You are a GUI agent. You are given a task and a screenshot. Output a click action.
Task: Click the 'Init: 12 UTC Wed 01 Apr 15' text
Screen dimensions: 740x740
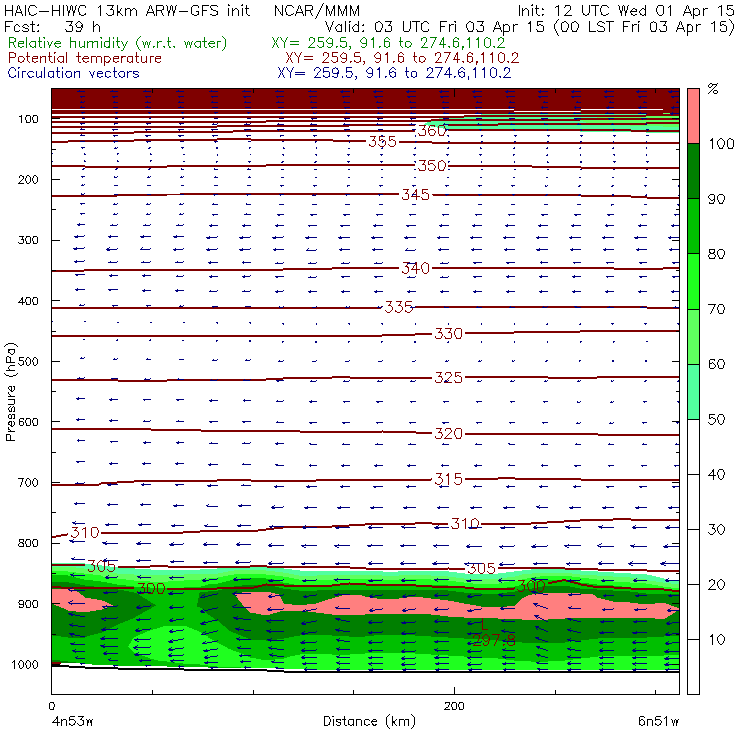[x=626, y=10]
